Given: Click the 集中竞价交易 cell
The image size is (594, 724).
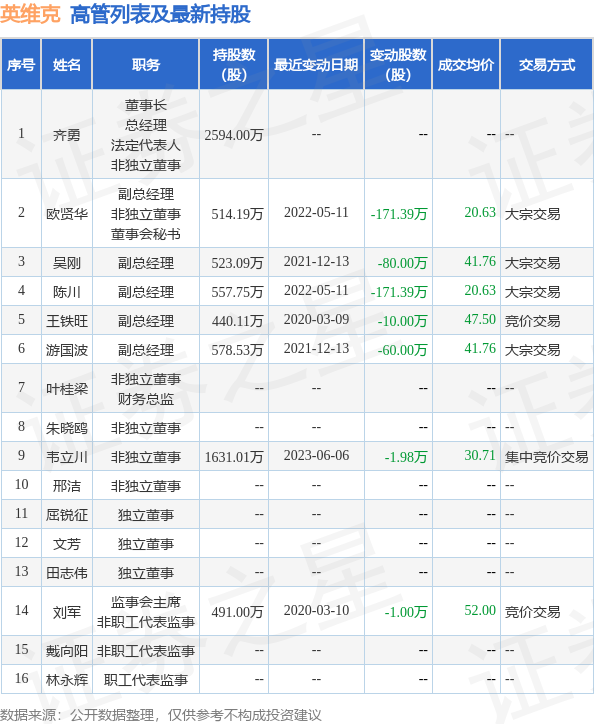Looking at the screenshot, I should (546, 457).
